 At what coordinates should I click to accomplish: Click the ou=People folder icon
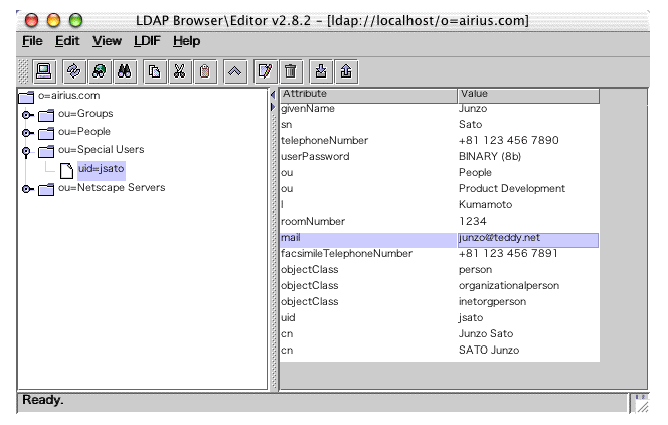(46, 133)
